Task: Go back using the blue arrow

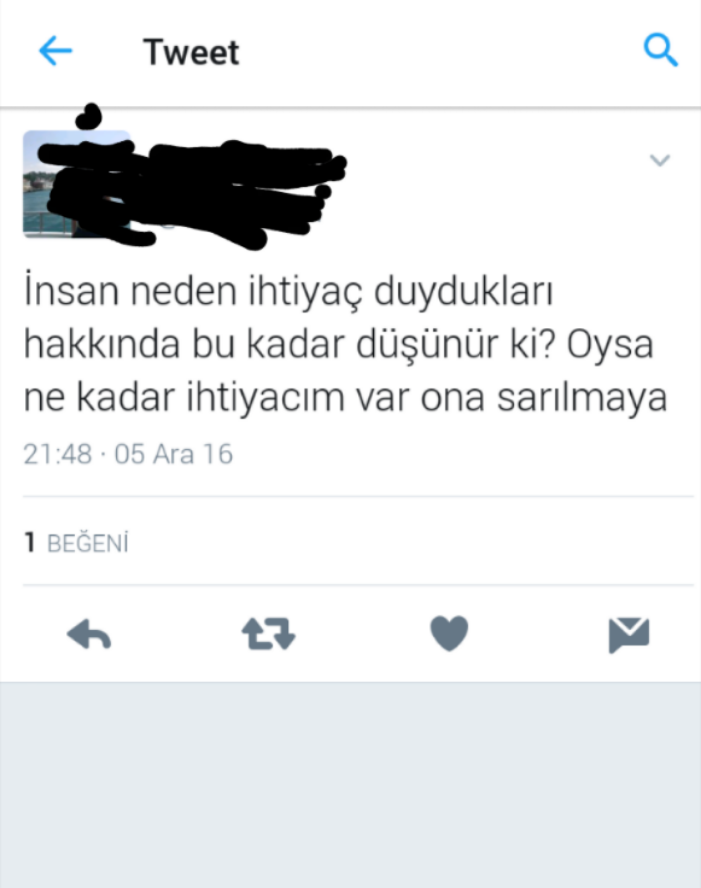Action: [x=55, y=51]
